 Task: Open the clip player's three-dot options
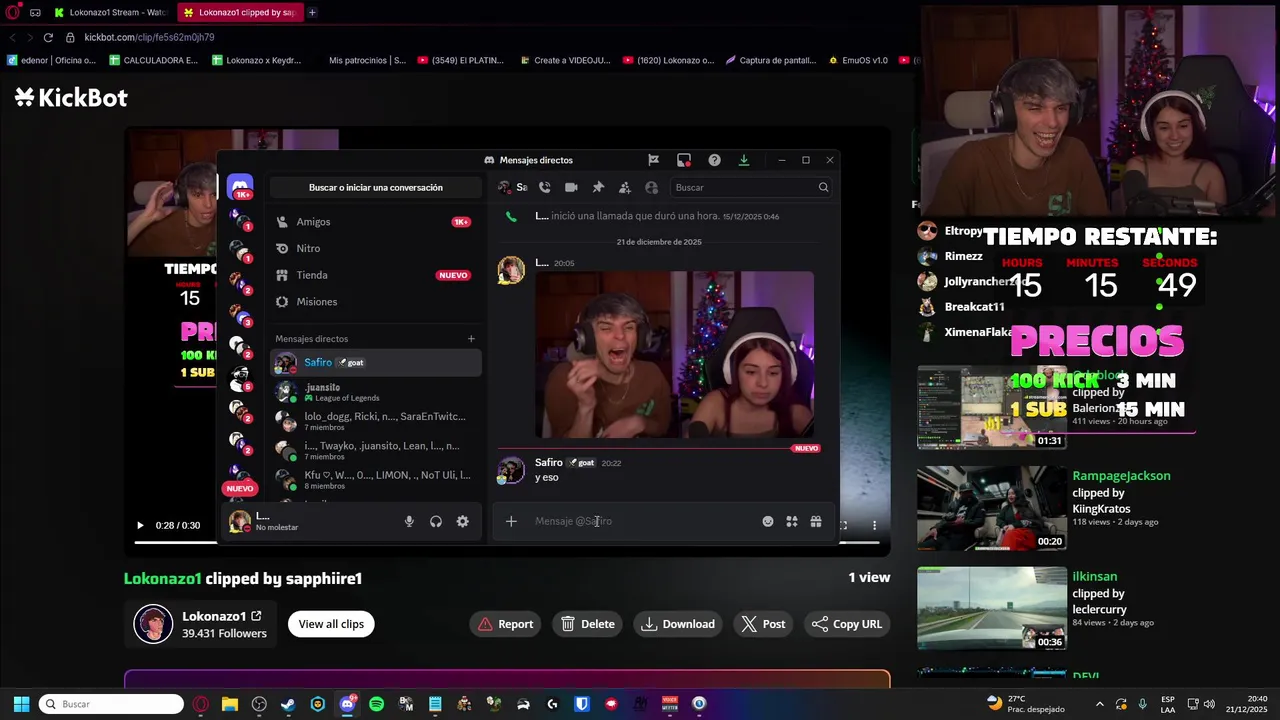(874, 525)
